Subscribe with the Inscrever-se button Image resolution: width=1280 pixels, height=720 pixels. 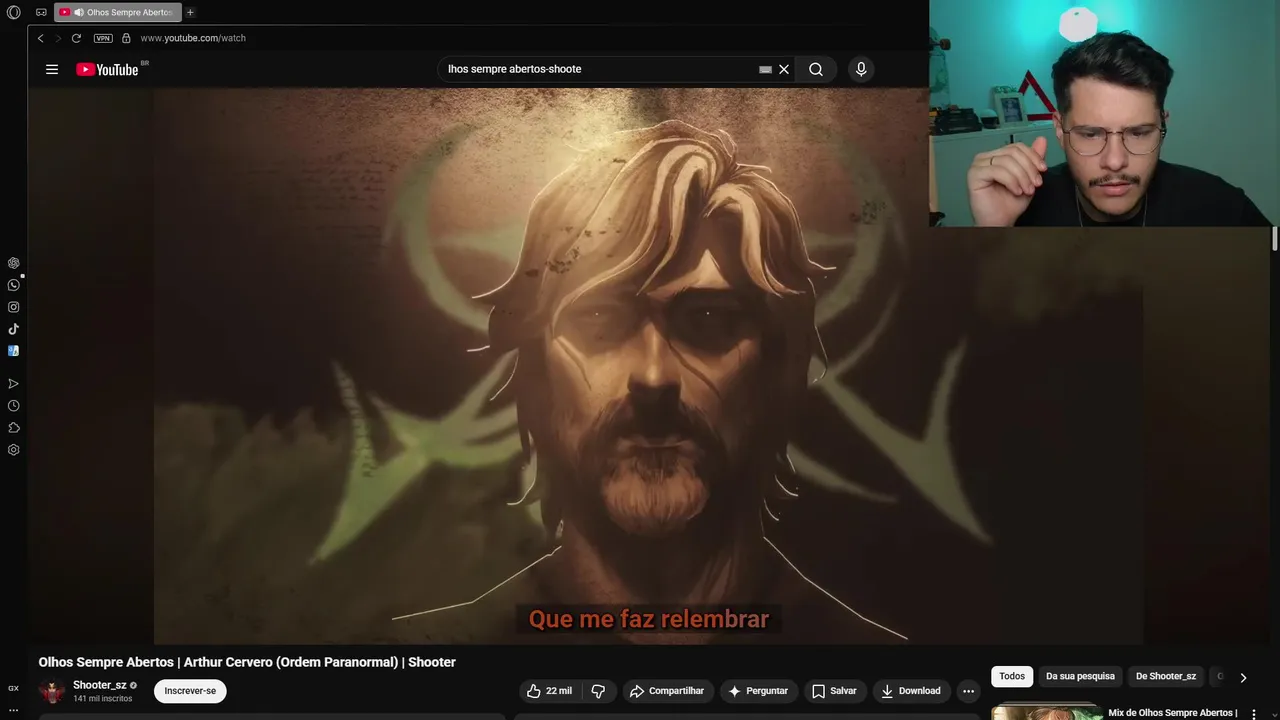pos(190,691)
